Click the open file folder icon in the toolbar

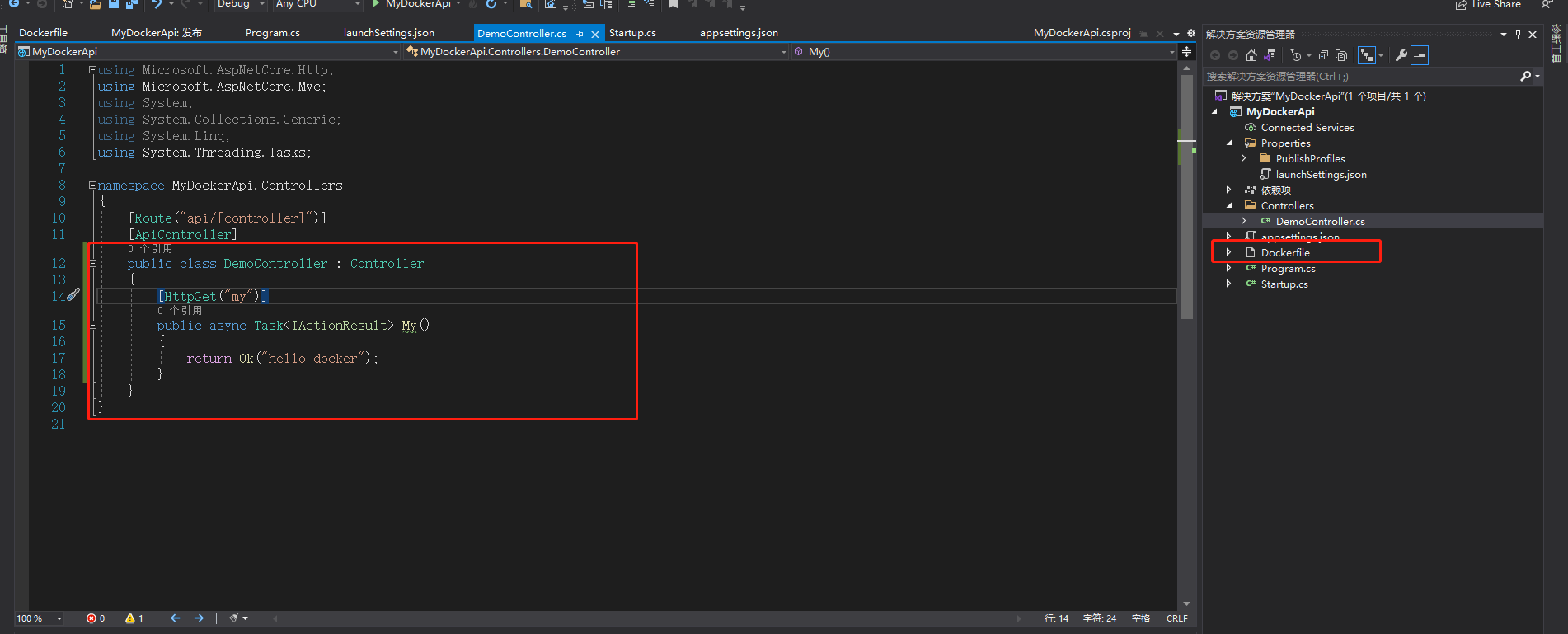96,4
